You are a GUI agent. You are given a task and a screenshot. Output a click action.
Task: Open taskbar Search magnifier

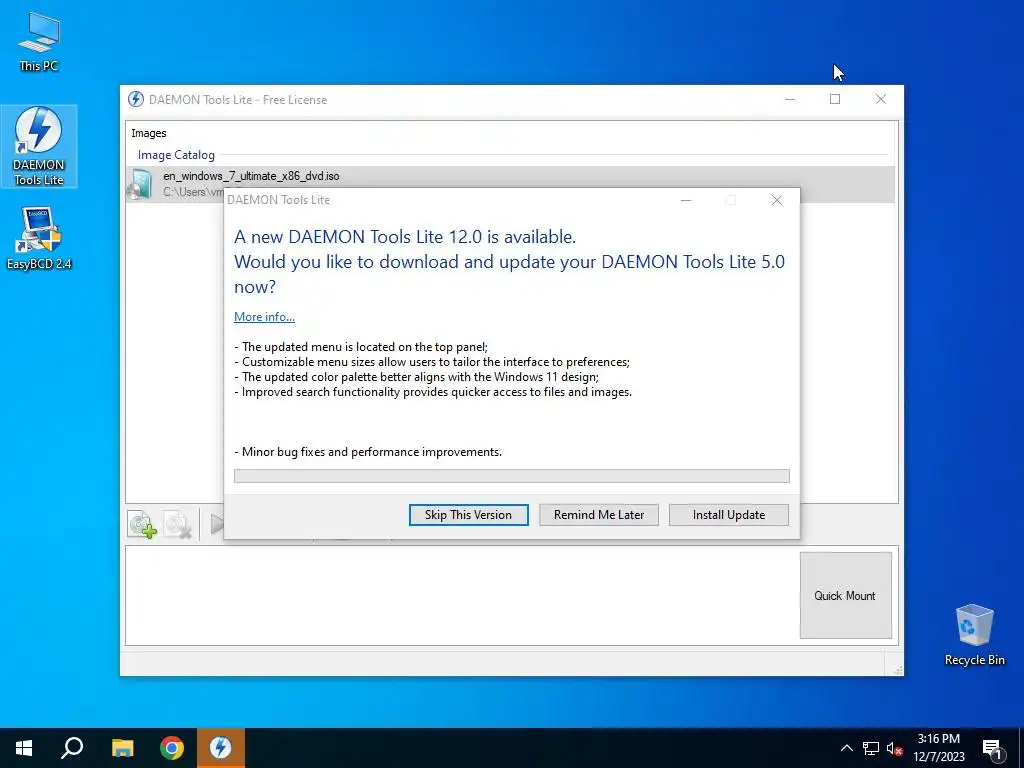(x=72, y=748)
